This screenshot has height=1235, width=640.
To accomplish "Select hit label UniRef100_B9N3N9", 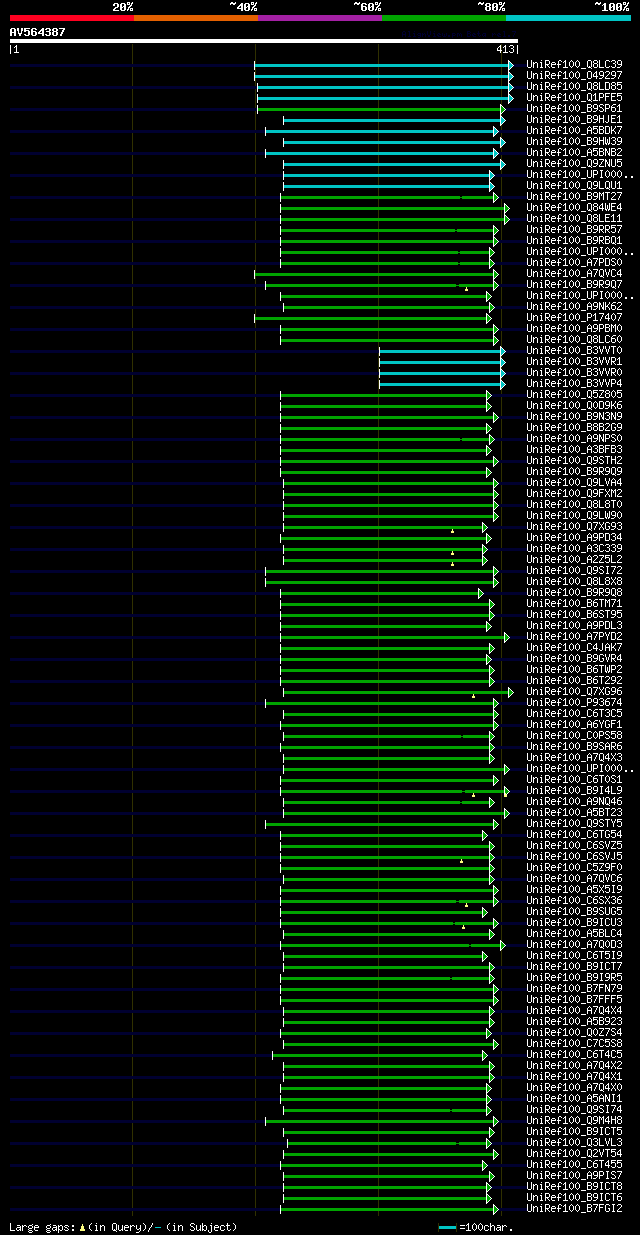I will pos(575,416).
